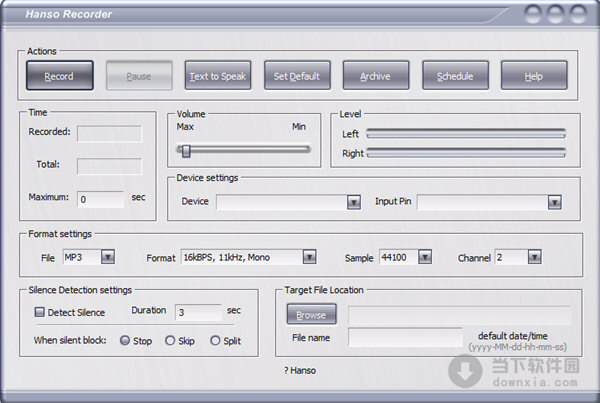Select the Stop radio option
Viewport: 600px width, 403px height.
[x=125, y=340]
